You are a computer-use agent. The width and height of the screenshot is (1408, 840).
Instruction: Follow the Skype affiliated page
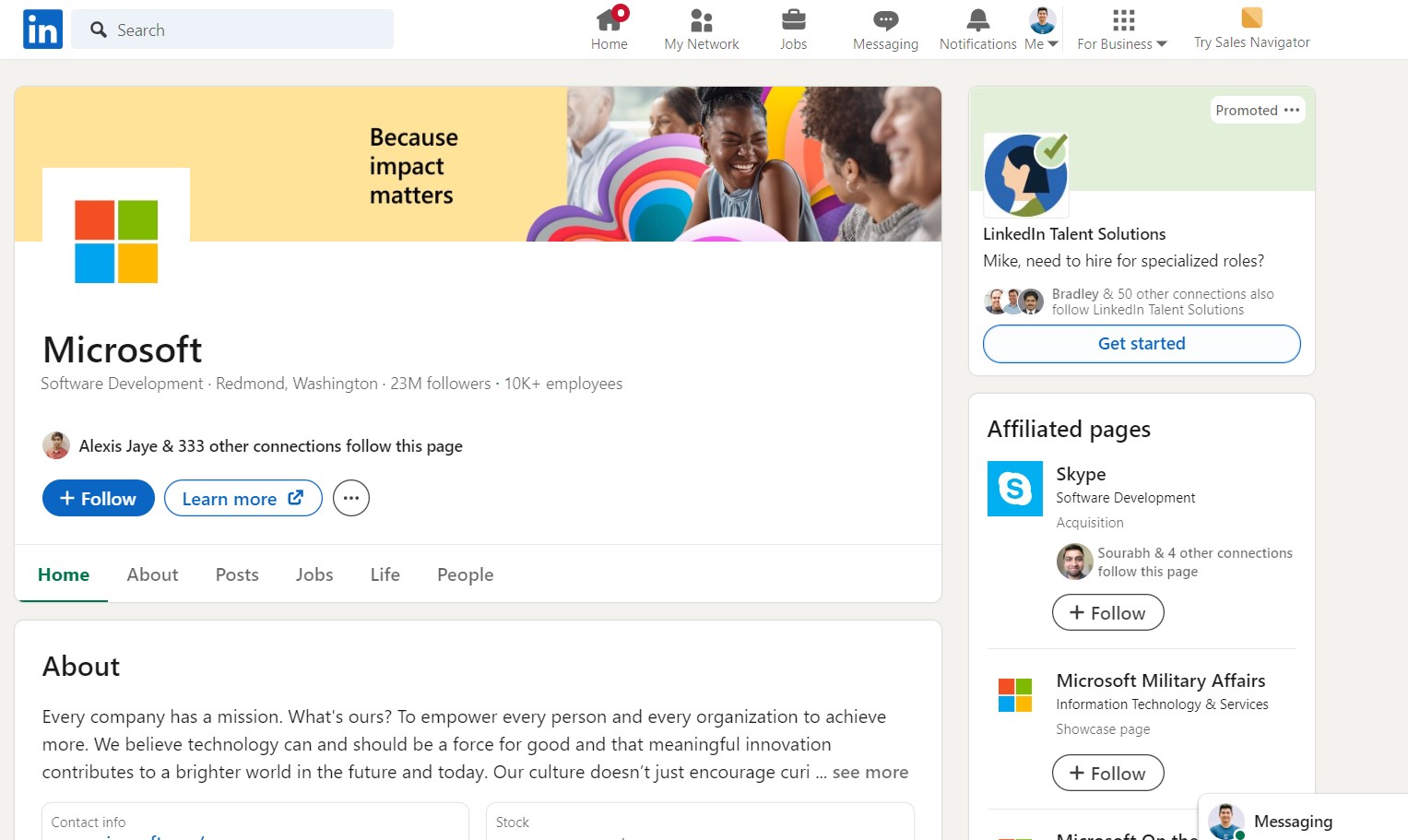point(1107,612)
